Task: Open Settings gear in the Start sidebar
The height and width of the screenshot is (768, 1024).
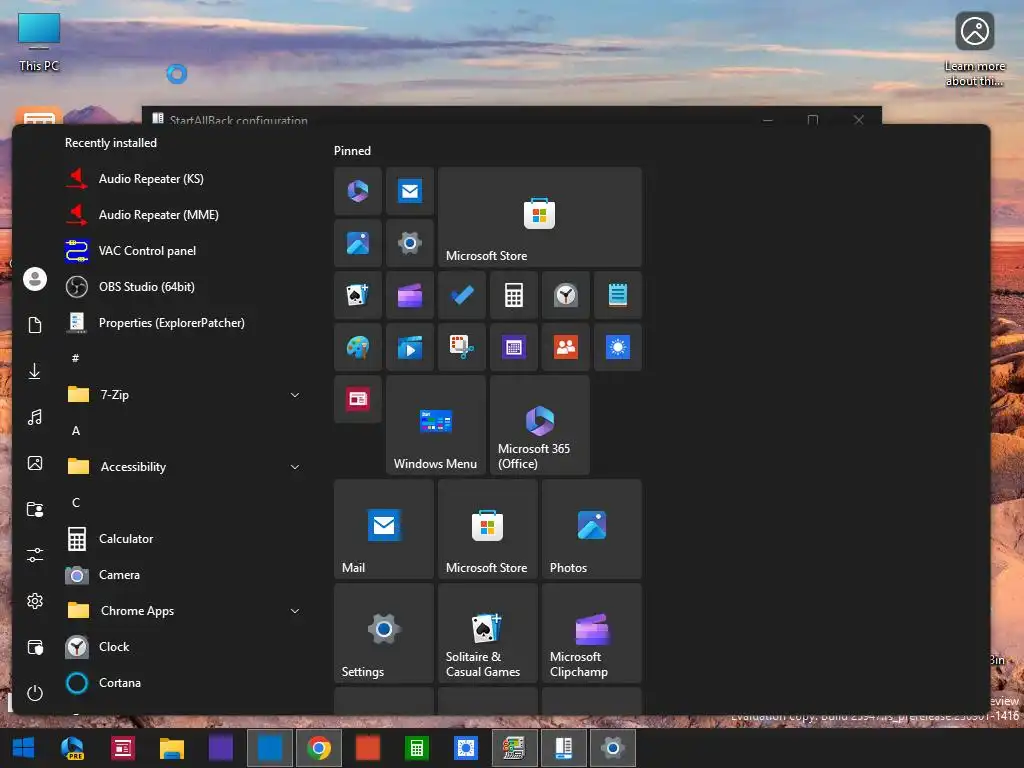Action: click(35, 601)
